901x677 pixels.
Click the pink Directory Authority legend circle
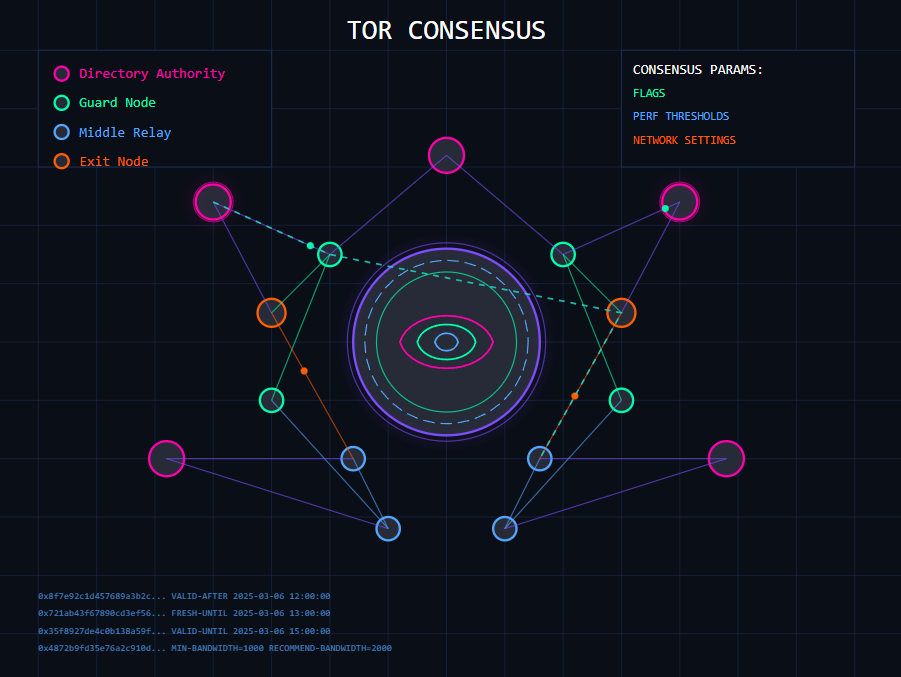coord(61,74)
